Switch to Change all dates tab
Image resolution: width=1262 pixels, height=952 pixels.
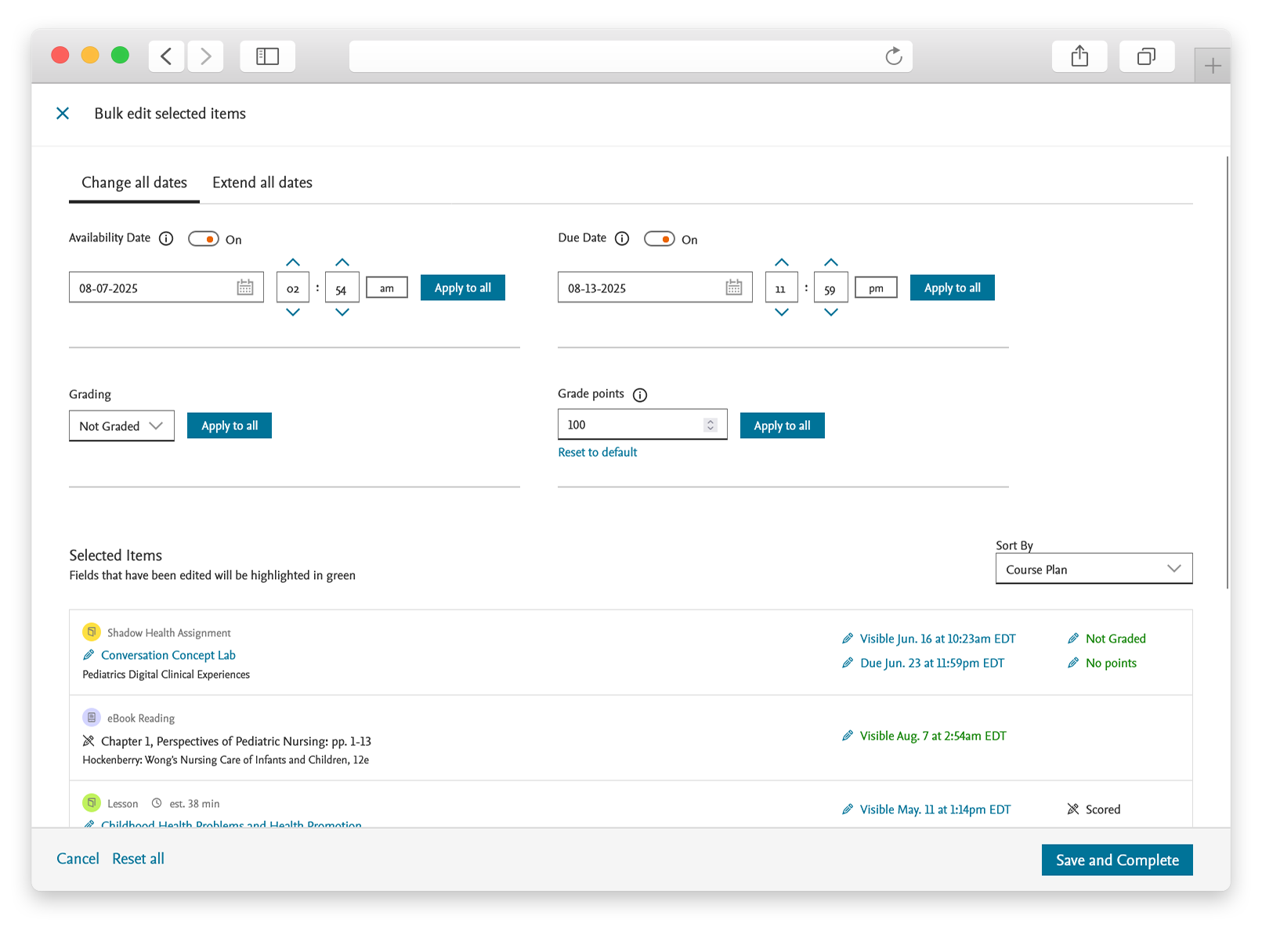click(134, 183)
